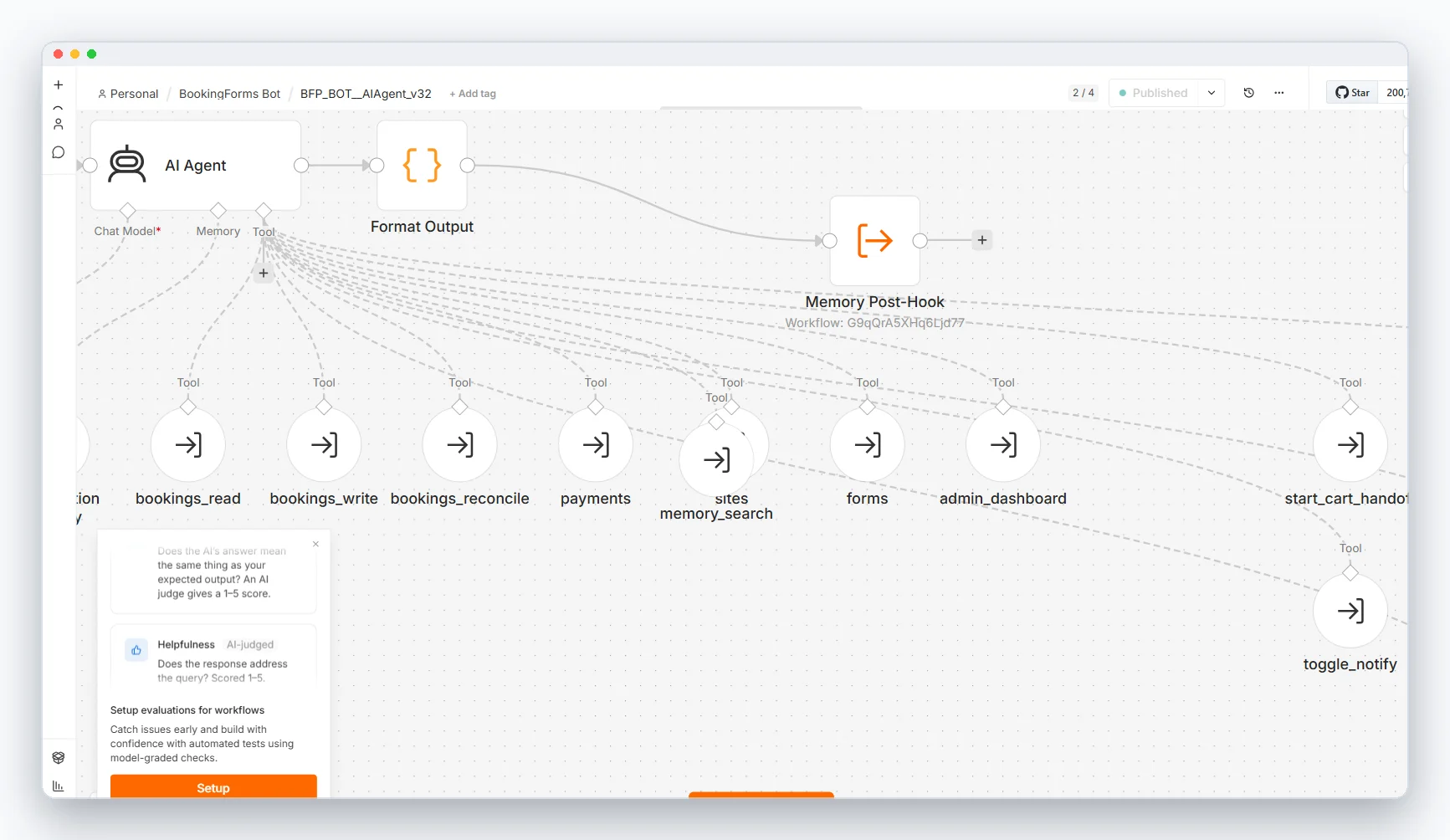Image resolution: width=1450 pixels, height=840 pixels.
Task: Add new item with sidebar plus icon
Action: tap(59, 85)
